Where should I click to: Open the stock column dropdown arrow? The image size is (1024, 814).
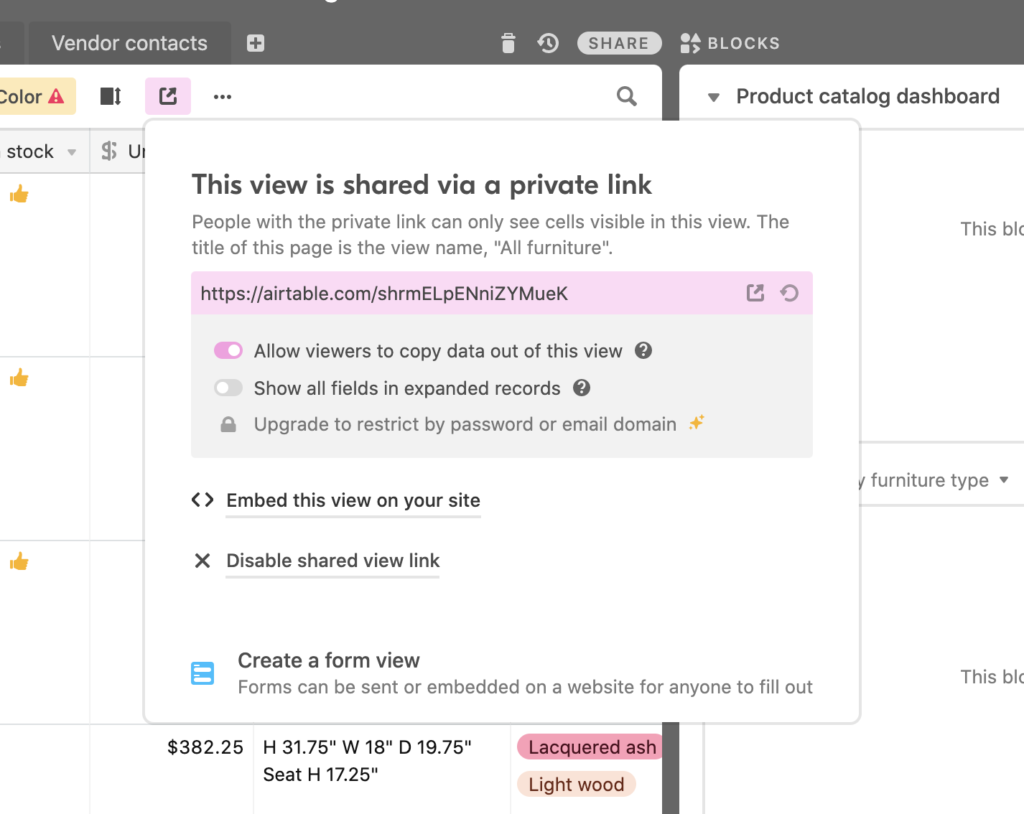click(x=72, y=152)
